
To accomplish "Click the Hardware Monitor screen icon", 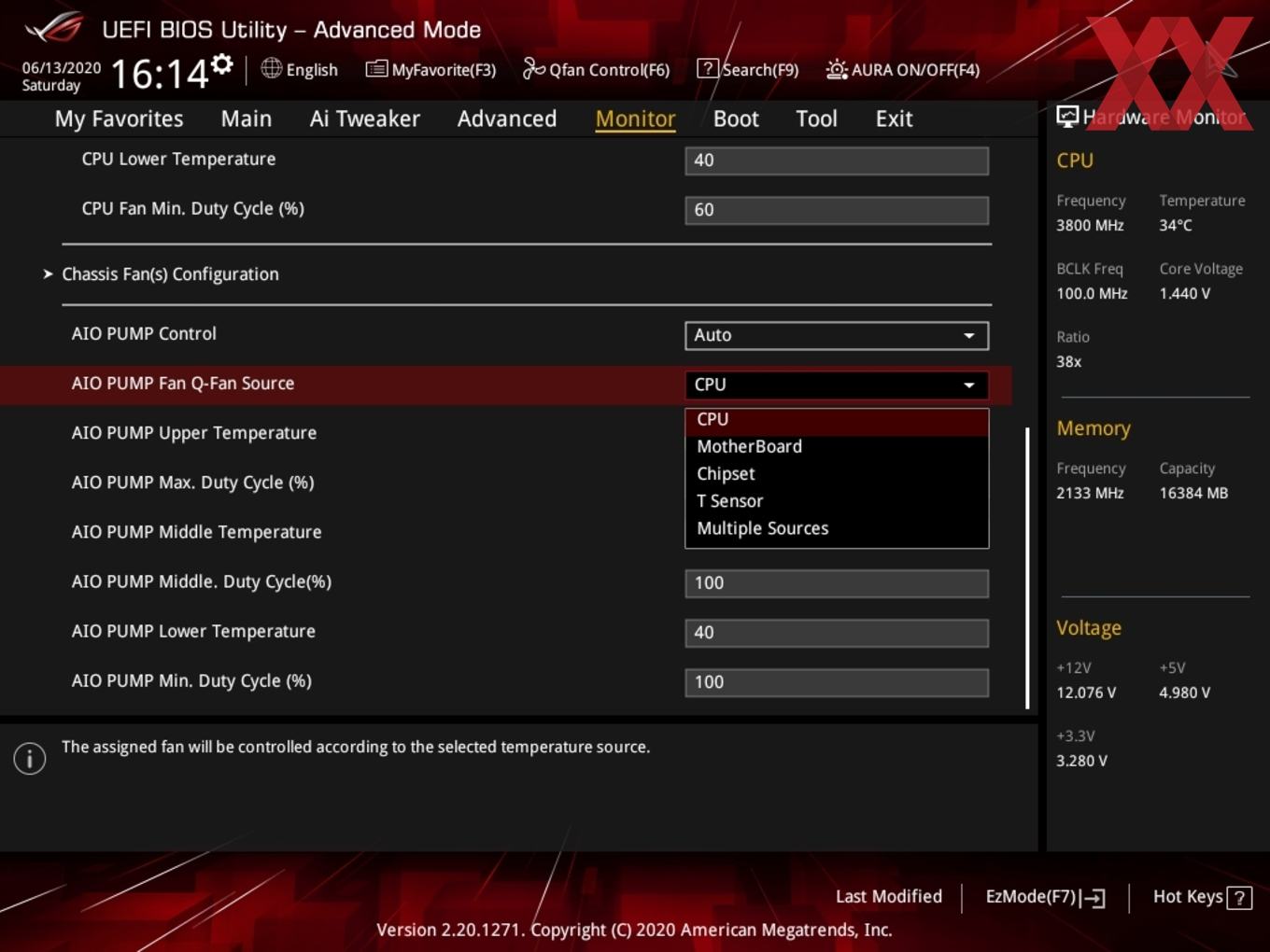I will pyautogui.click(x=1067, y=116).
